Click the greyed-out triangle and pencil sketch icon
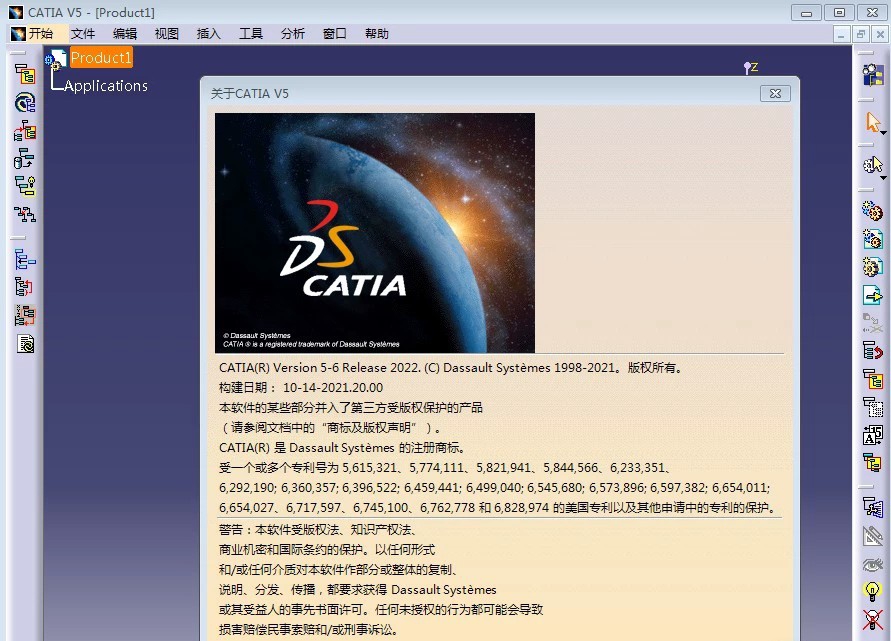Screen dimensions: 891x641 (873, 536)
